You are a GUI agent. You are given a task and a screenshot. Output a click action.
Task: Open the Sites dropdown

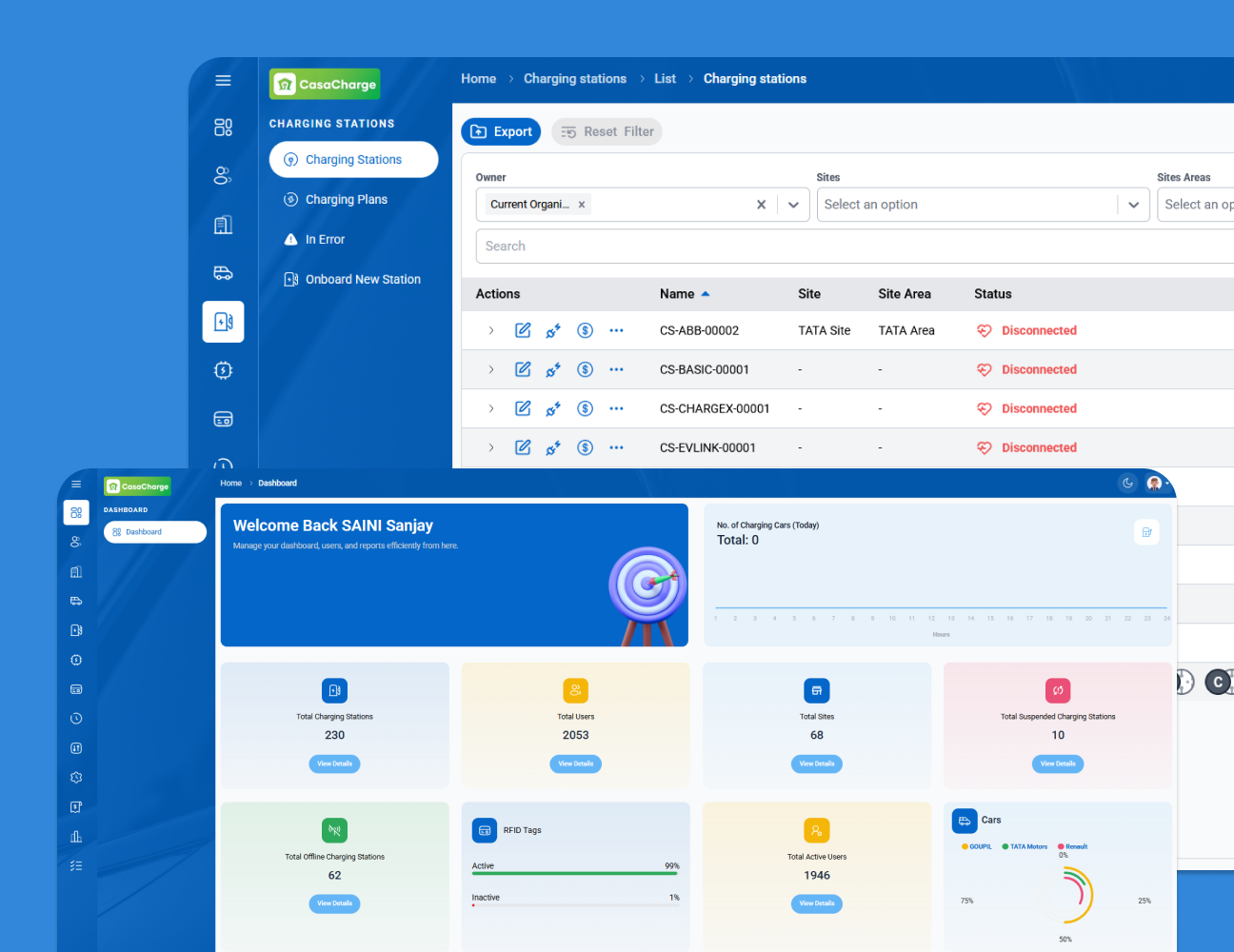pyautogui.click(x=1133, y=205)
